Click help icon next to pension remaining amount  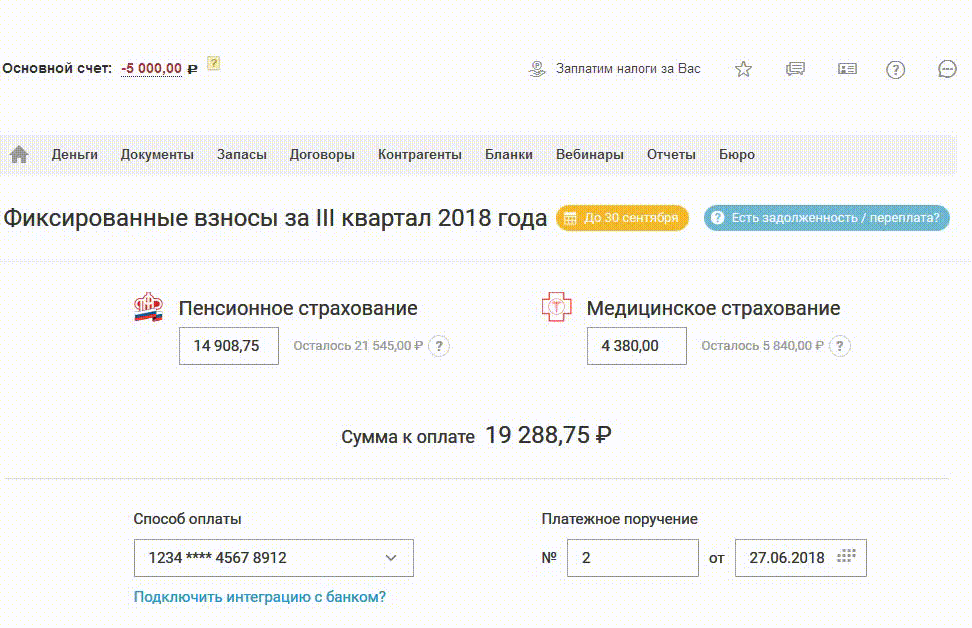[439, 346]
